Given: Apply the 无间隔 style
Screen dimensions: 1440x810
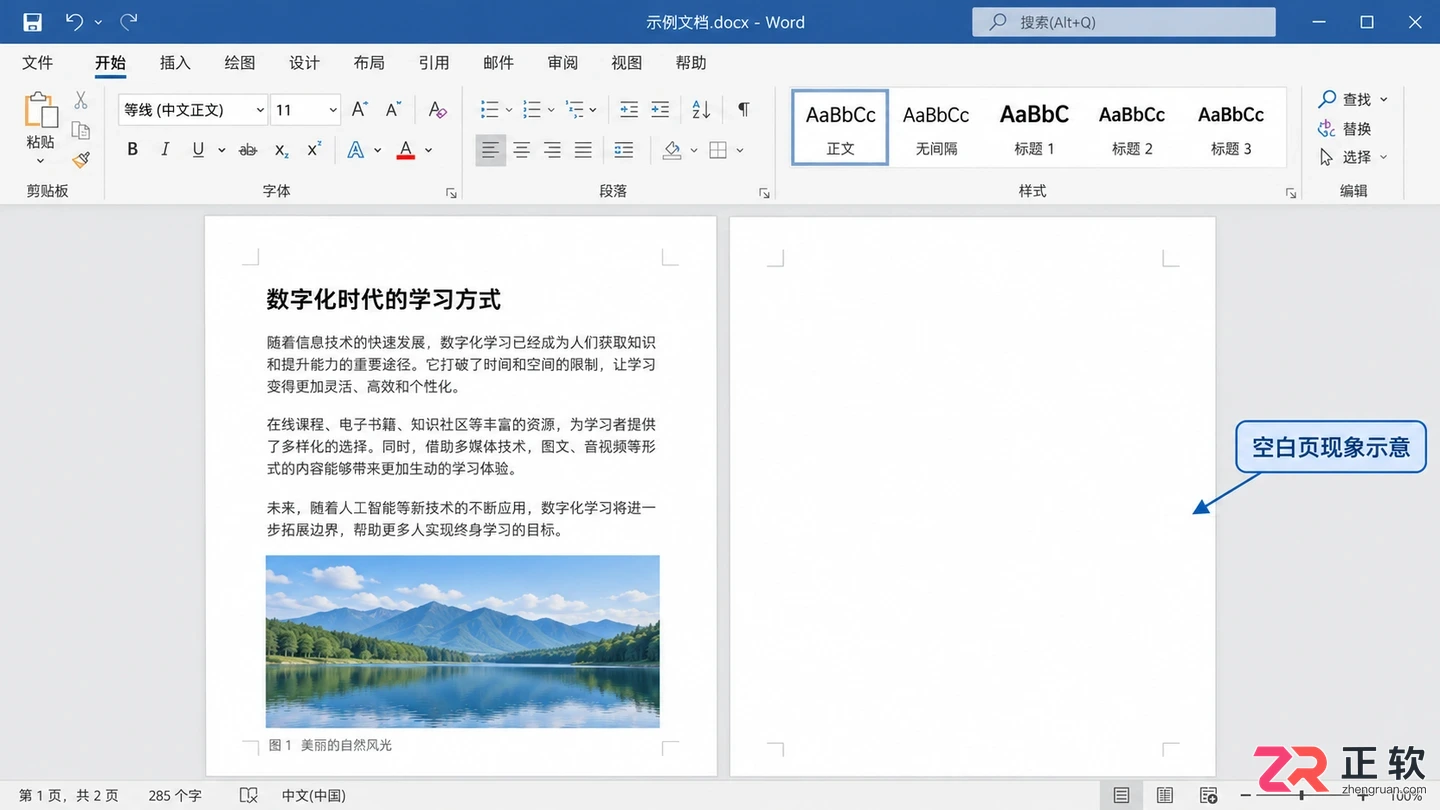Looking at the screenshot, I should (936, 127).
